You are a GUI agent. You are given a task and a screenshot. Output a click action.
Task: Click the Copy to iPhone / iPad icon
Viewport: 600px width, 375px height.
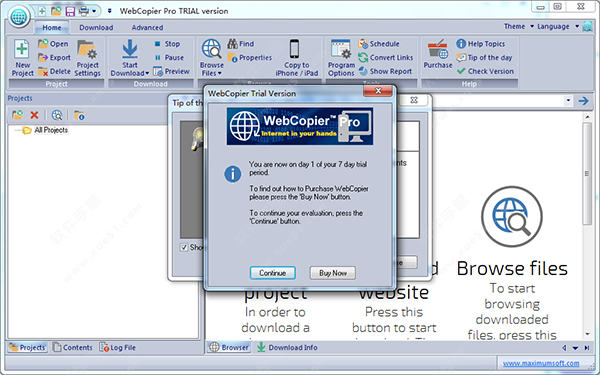pos(294,49)
